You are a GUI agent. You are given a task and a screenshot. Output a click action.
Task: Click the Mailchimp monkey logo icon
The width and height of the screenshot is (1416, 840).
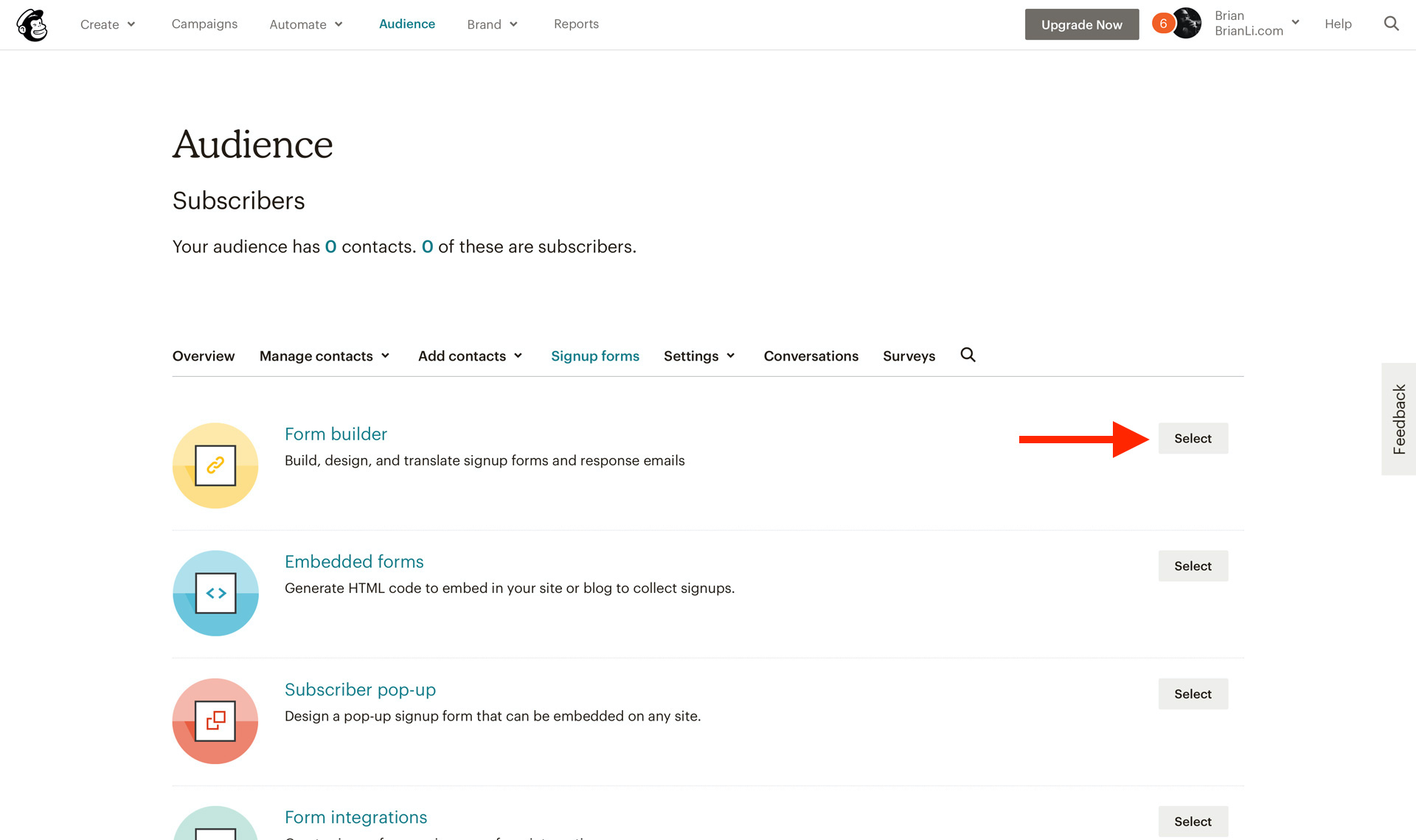pyautogui.click(x=30, y=24)
